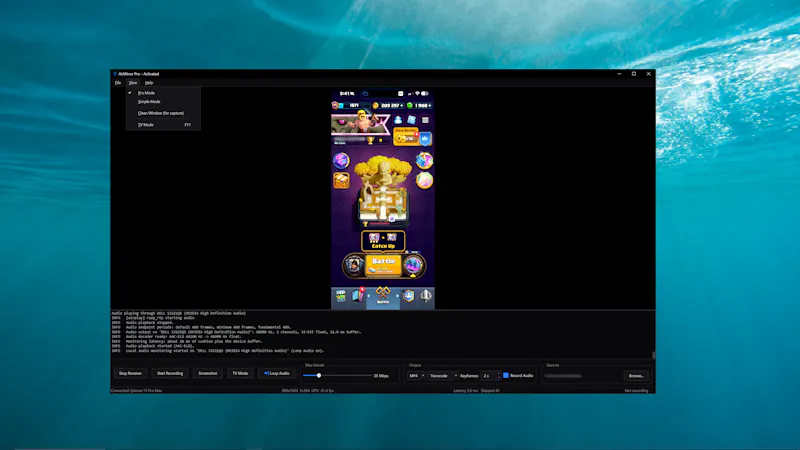Screen dimensions: 800x450
Task: Tap the Pass Royale banner
Action: pos(406,137)
